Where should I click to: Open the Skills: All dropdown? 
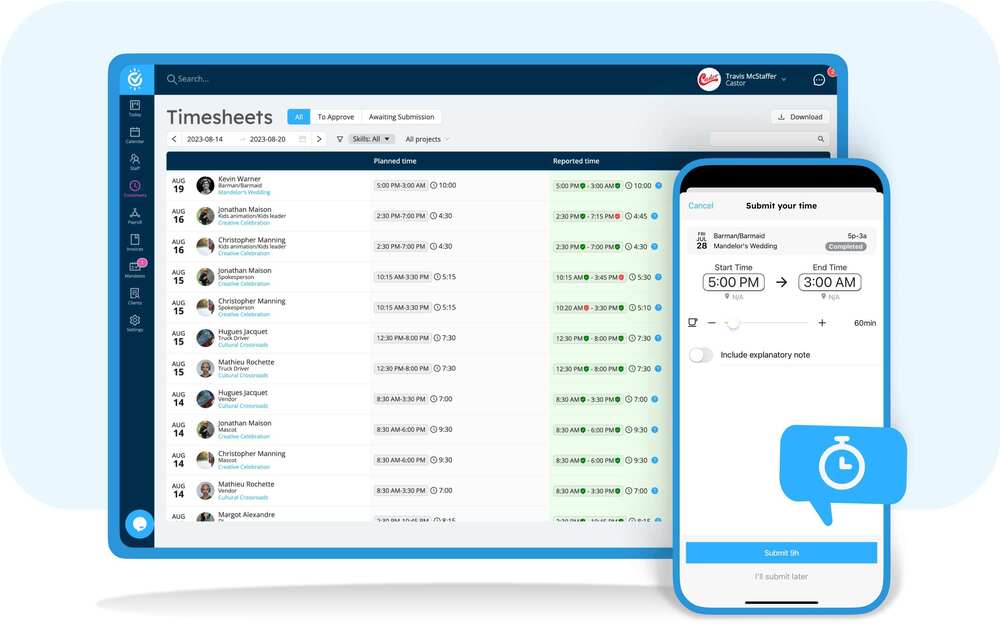[371, 139]
